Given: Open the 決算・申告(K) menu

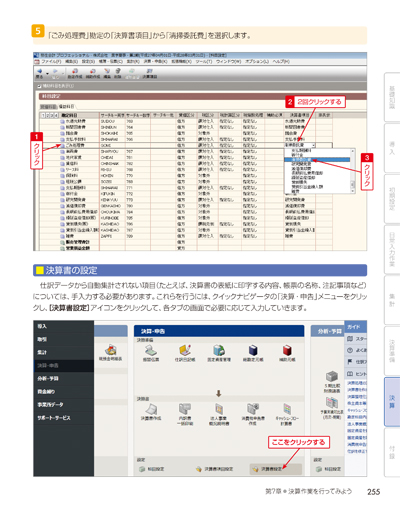Looking at the screenshot, I should (156, 62).
